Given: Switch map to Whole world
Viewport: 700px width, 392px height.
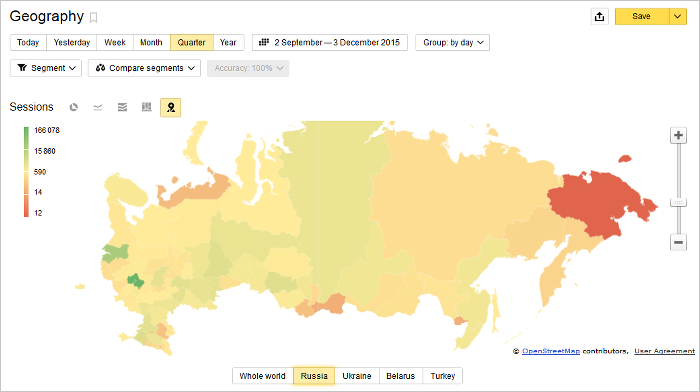Looking at the screenshot, I should 262,376.
